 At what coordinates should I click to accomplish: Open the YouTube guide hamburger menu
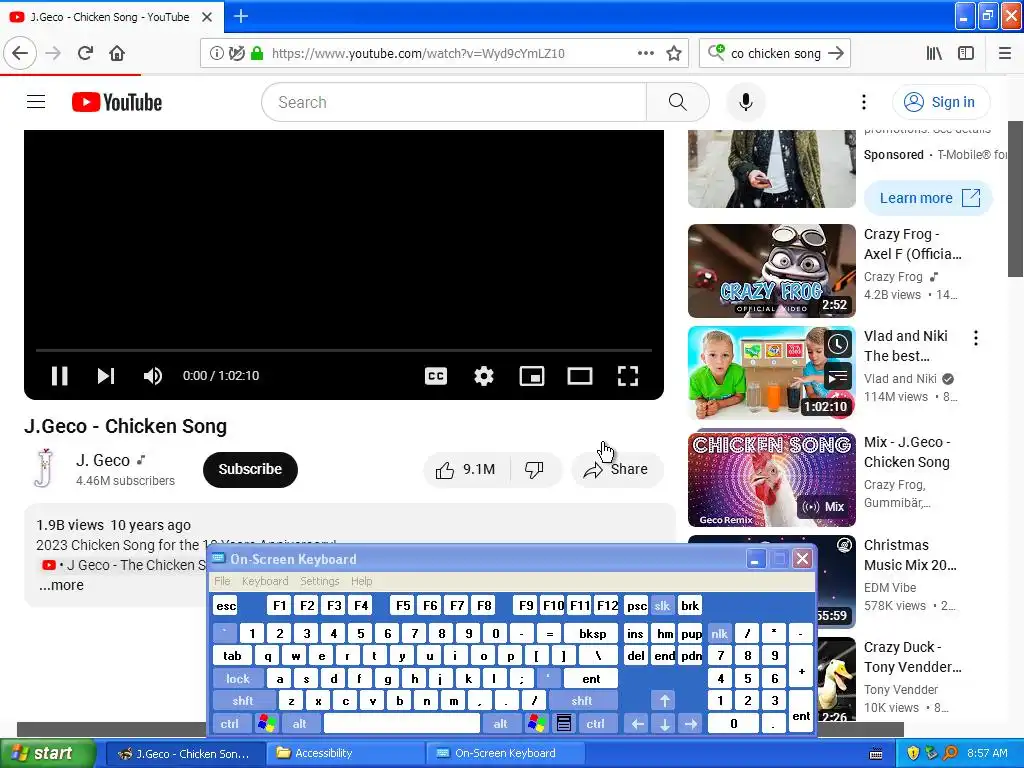pyautogui.click(x=36, y=102)
